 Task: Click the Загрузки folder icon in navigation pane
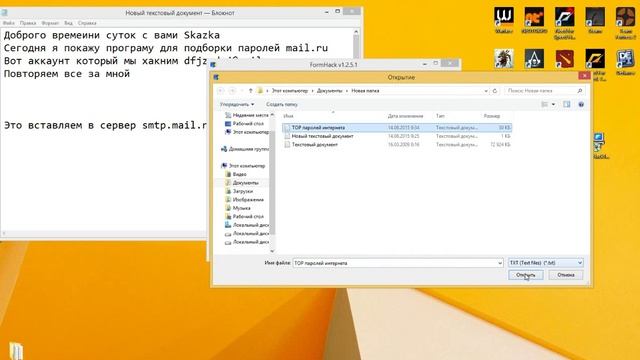(x=228, y=191)
